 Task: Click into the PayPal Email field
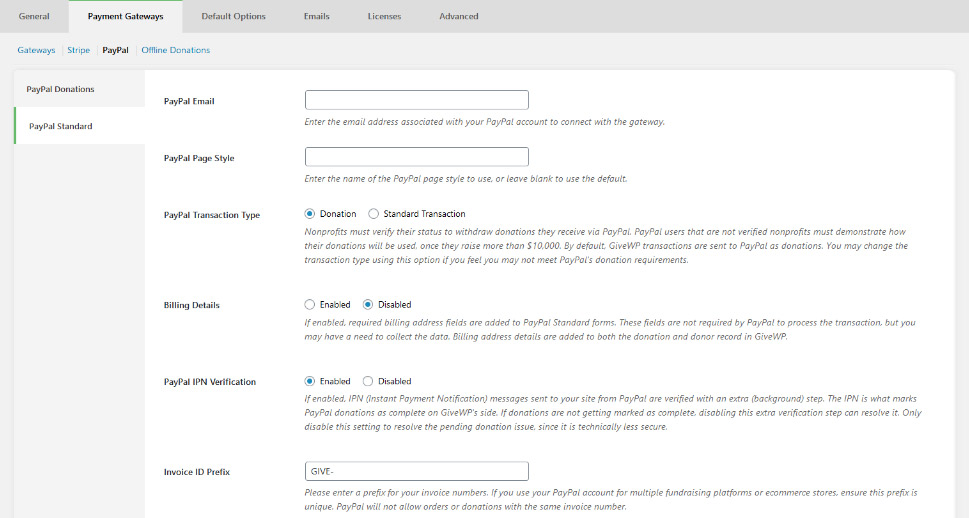pos(416,100)
